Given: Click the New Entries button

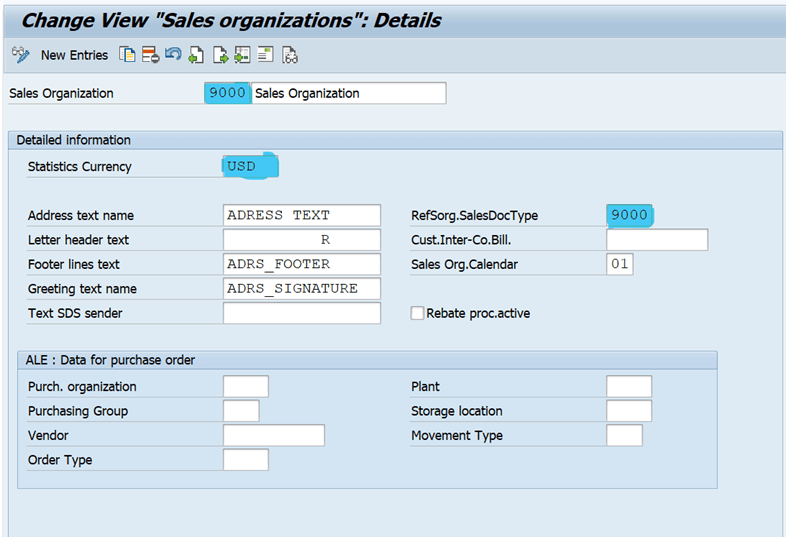Looking at the screenshot, I should pyautogui.click(x=74, y=55).
